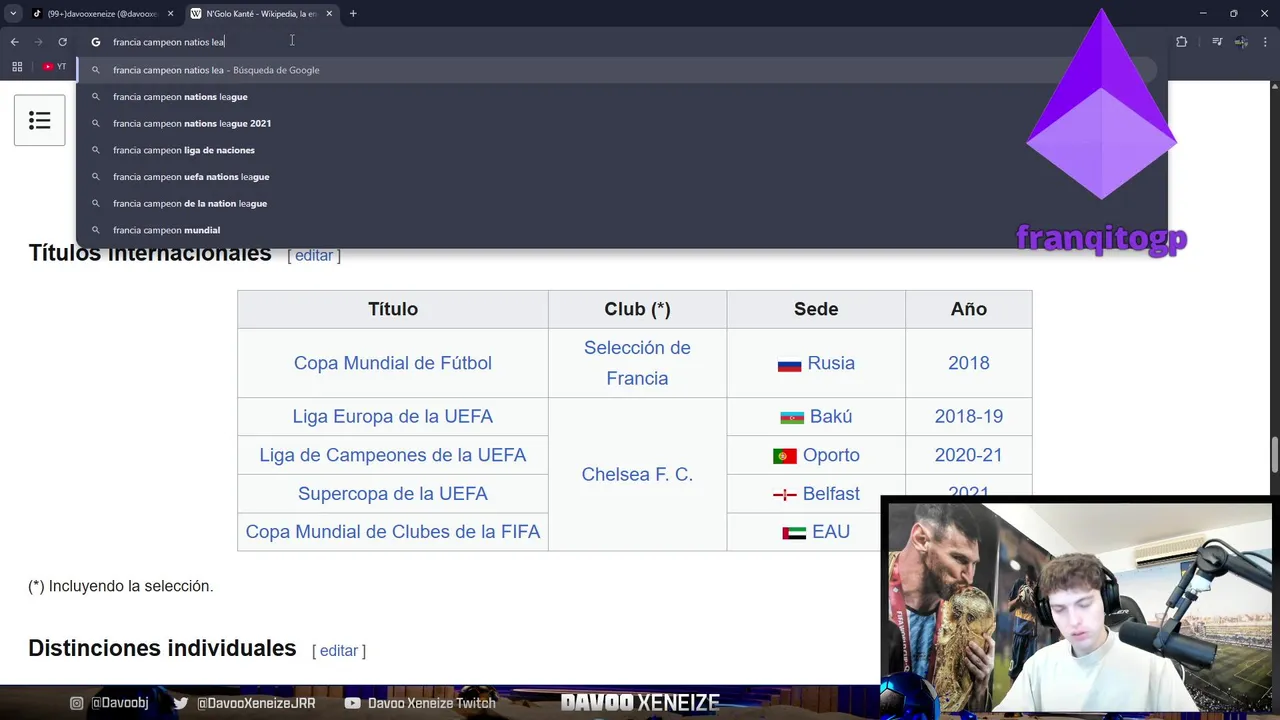Open the apps grid in bookmarks bar

click(x=17, y=67)
